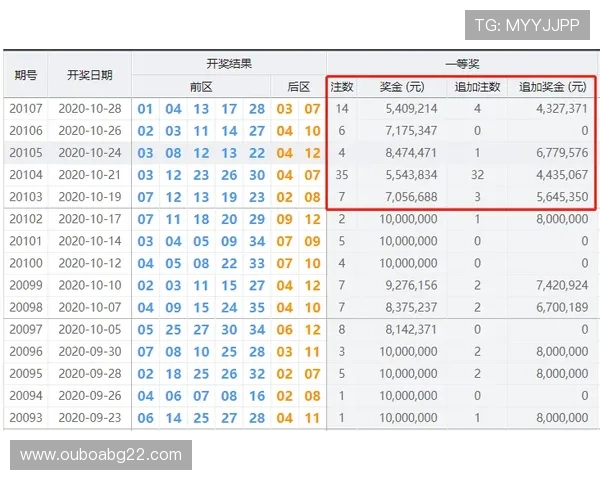Select prize amount 5,543,834

pos(411,175)
